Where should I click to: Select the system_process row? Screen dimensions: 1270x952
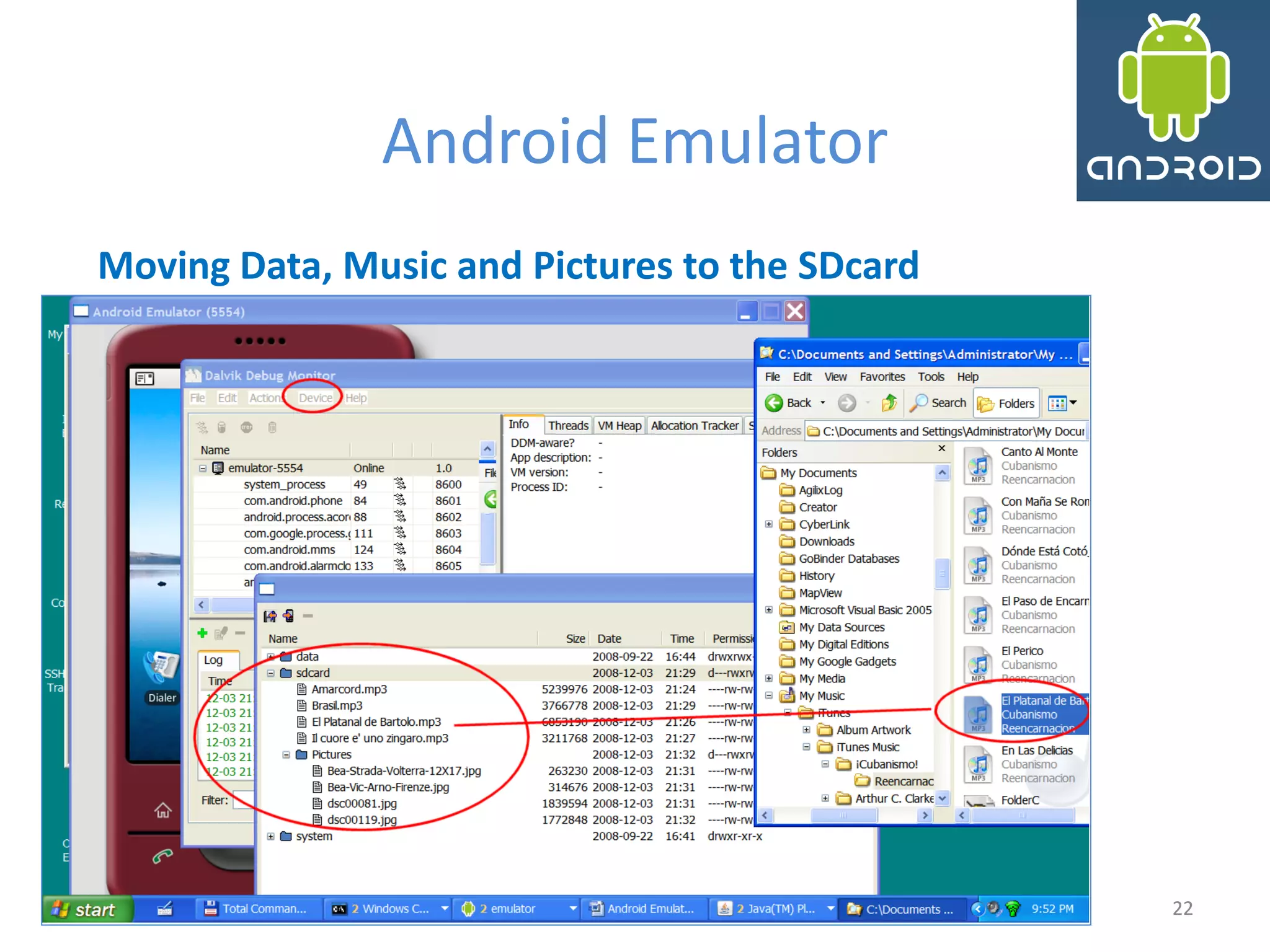[335, 485]
